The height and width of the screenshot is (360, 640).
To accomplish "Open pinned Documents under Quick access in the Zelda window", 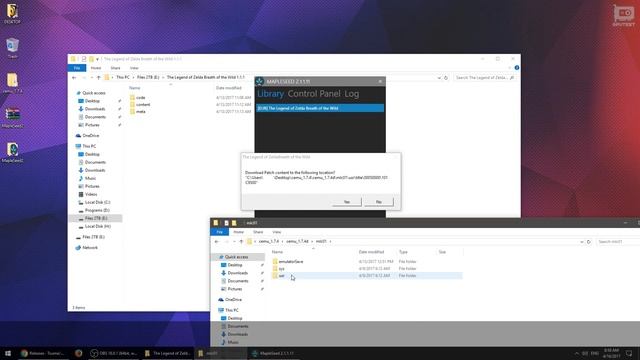I will (x=95, y=117).
